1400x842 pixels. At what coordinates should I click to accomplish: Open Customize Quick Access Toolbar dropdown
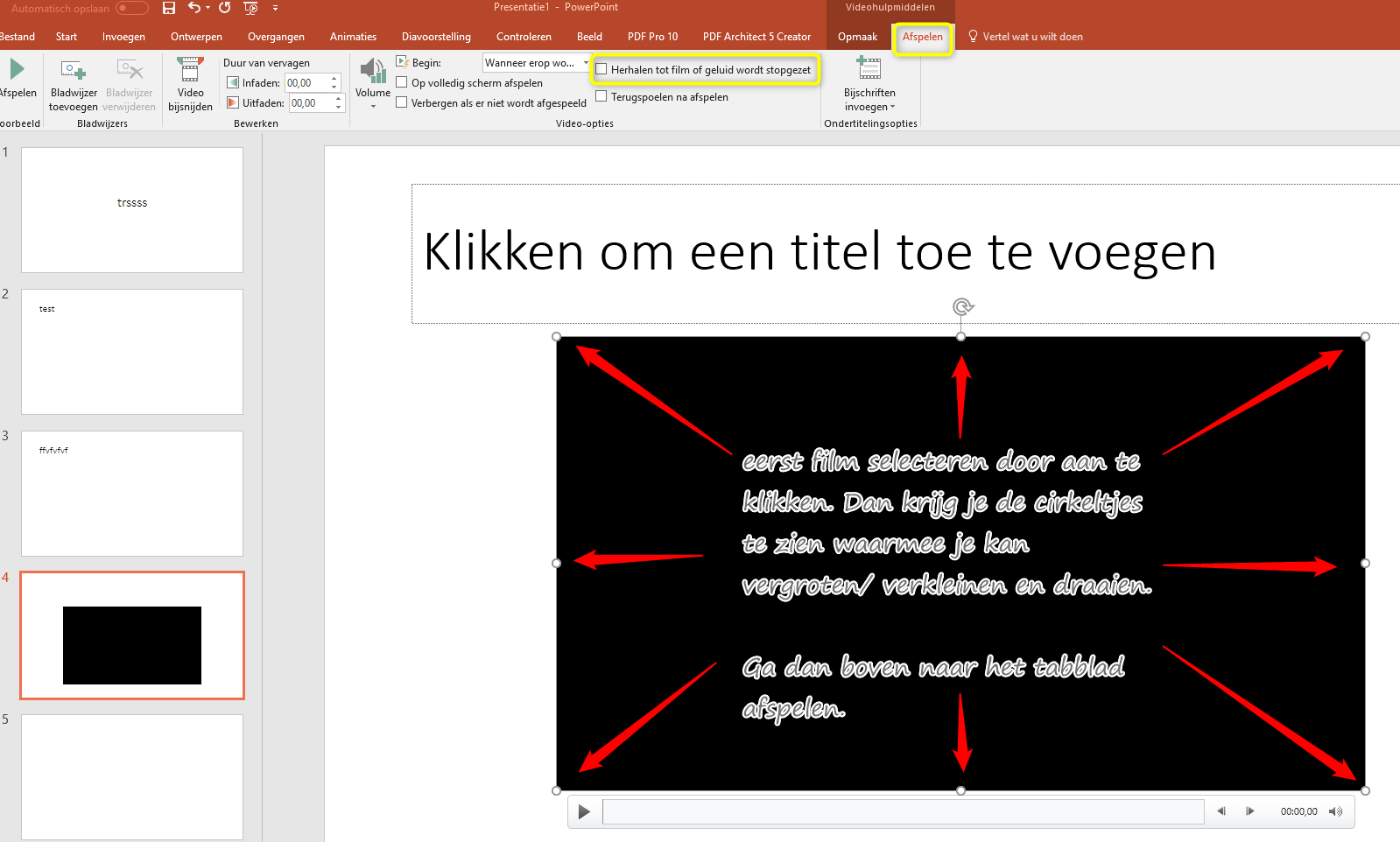275,8
